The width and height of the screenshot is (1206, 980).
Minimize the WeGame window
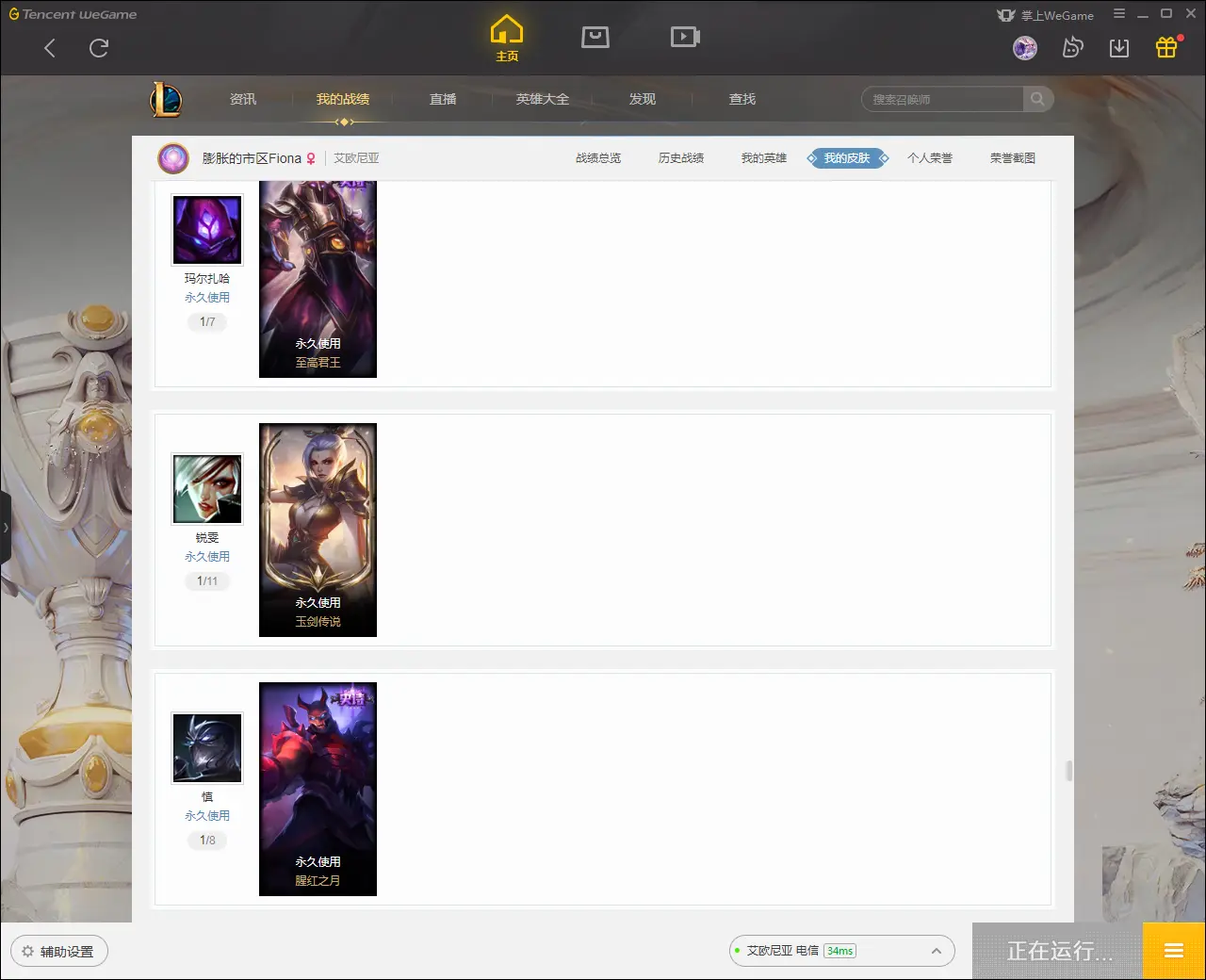pyautogui.click(x=1143, y=14)
